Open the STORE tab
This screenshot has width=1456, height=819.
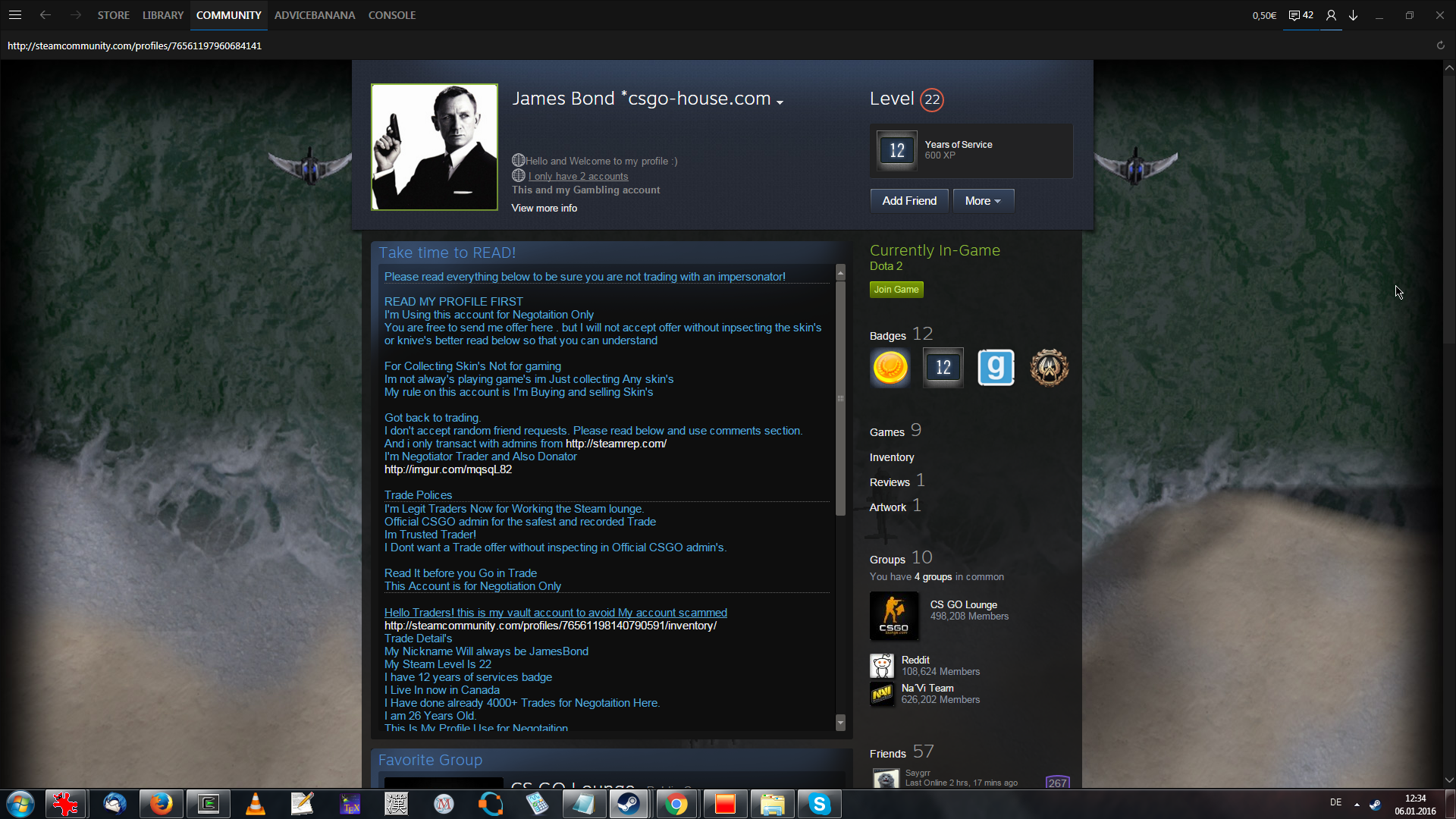113,15
